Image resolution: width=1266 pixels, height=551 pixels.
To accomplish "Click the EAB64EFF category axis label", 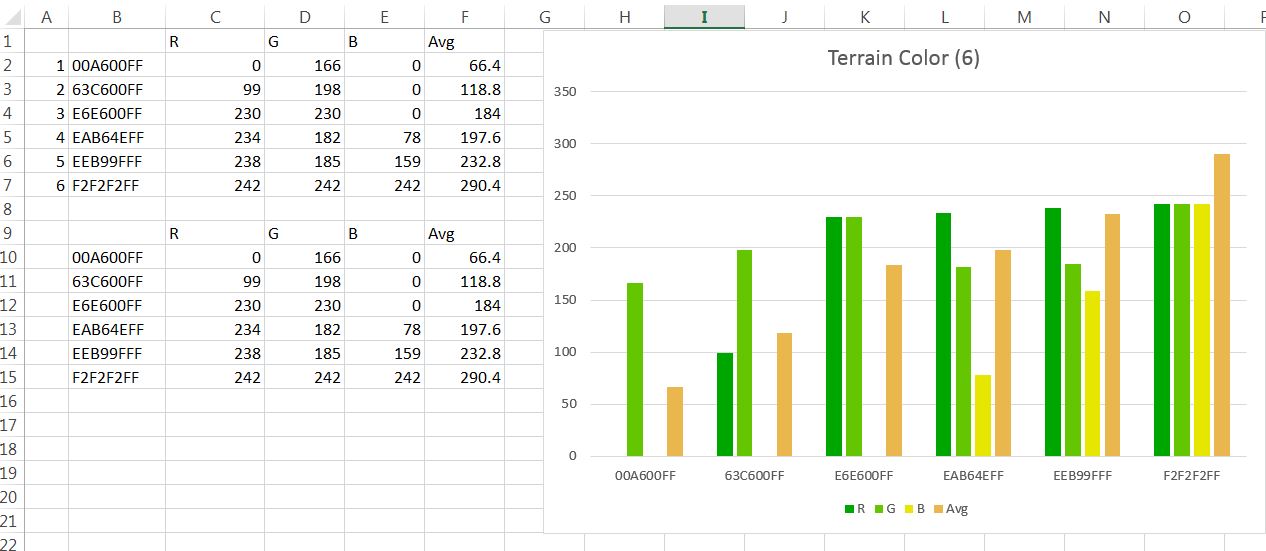I will 974,476.
